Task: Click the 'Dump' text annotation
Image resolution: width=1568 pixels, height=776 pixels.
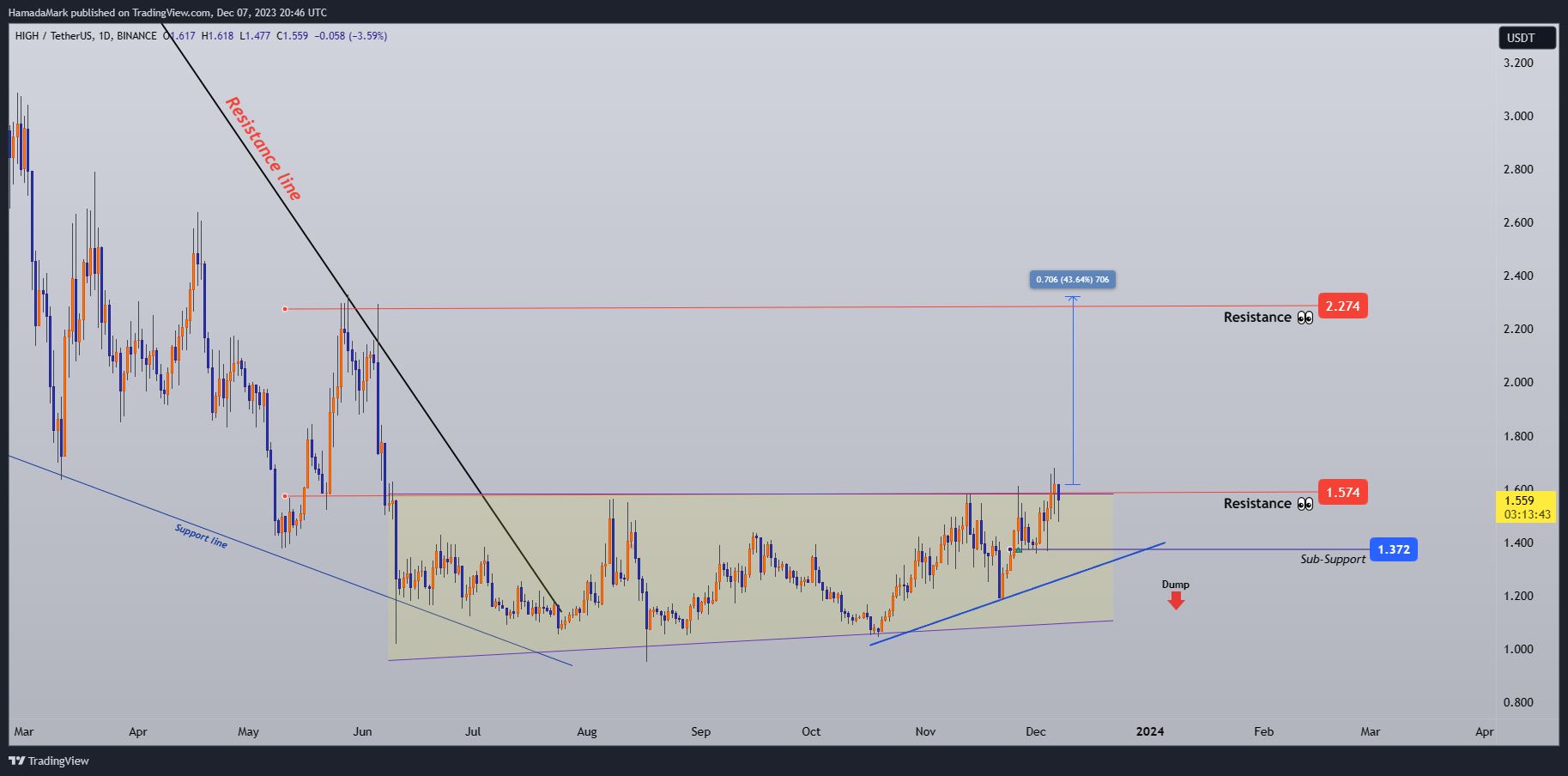Action: 1176,585
